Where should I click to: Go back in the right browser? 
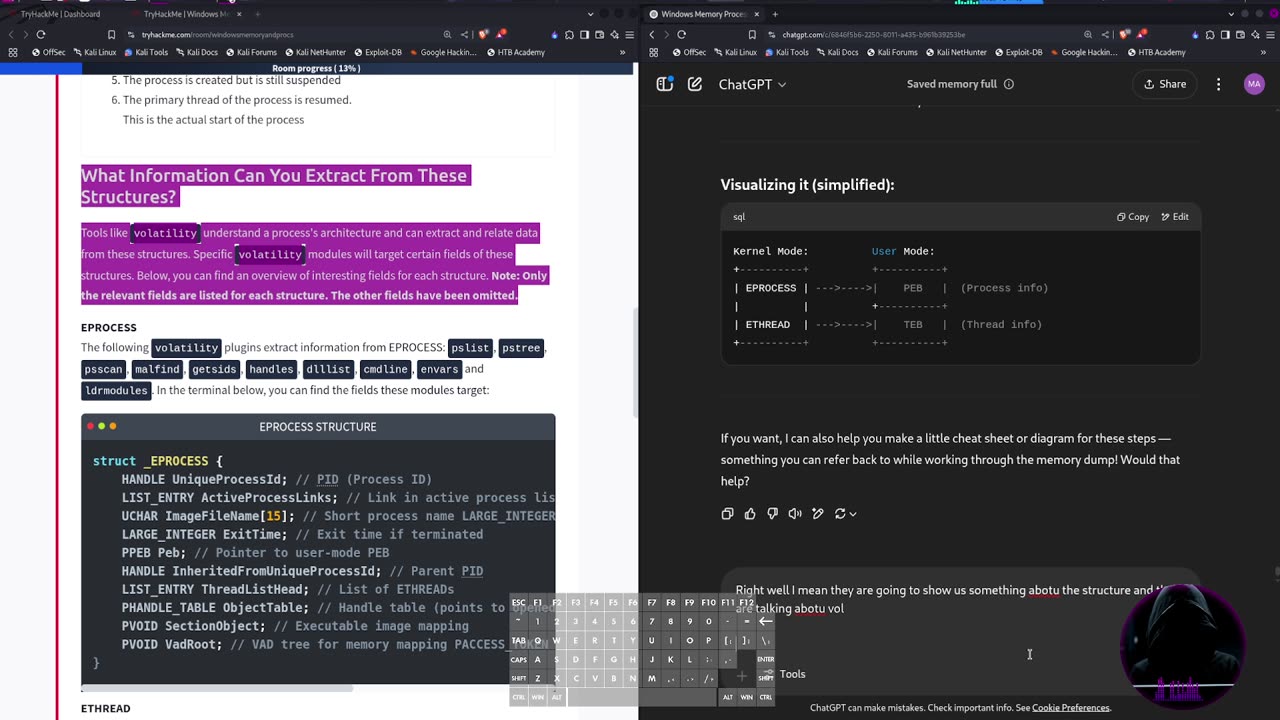[651, 34]
